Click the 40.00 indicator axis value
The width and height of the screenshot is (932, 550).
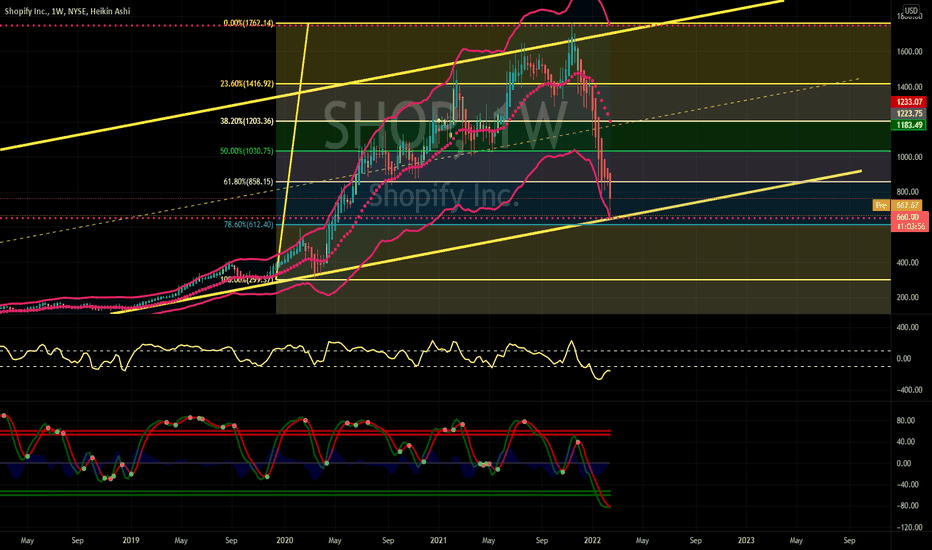(x=906, y=442)
